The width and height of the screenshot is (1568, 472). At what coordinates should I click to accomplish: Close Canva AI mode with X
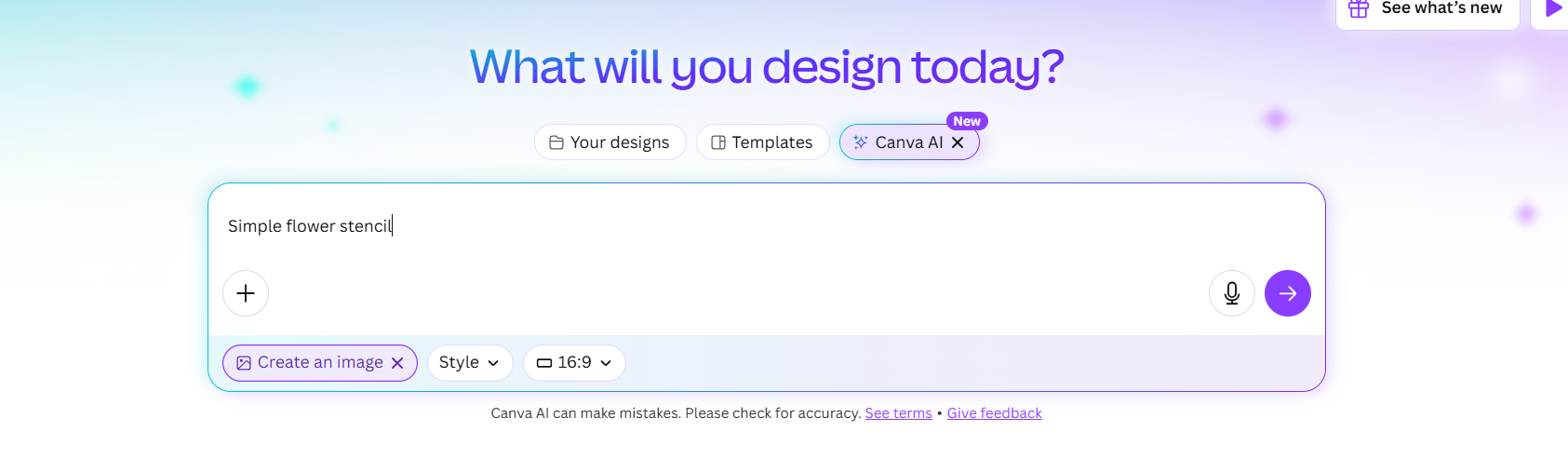click(x=958, y=142)
